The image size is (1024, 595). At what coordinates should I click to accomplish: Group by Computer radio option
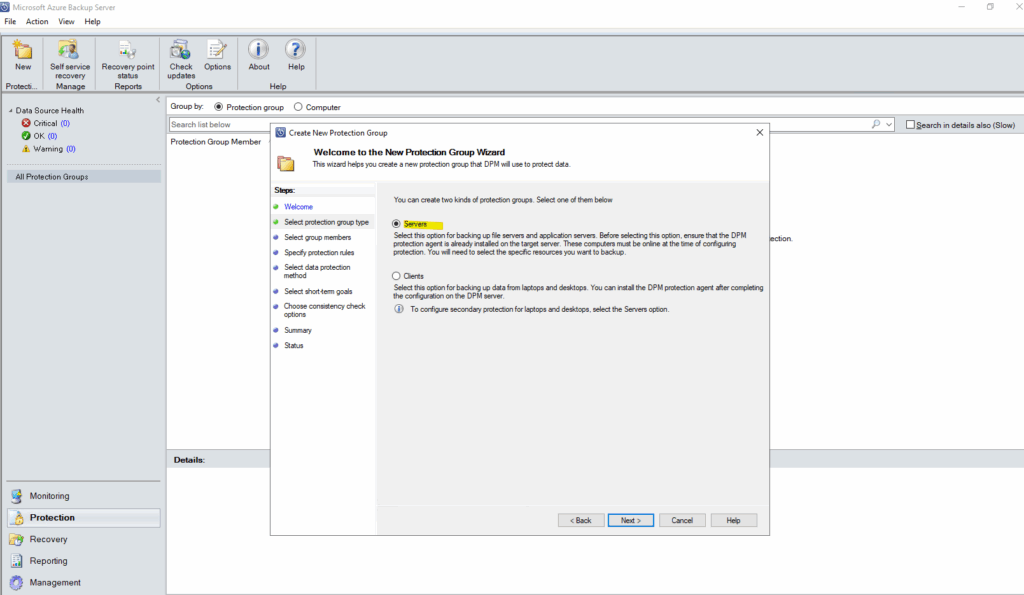(x=298, y=107)
